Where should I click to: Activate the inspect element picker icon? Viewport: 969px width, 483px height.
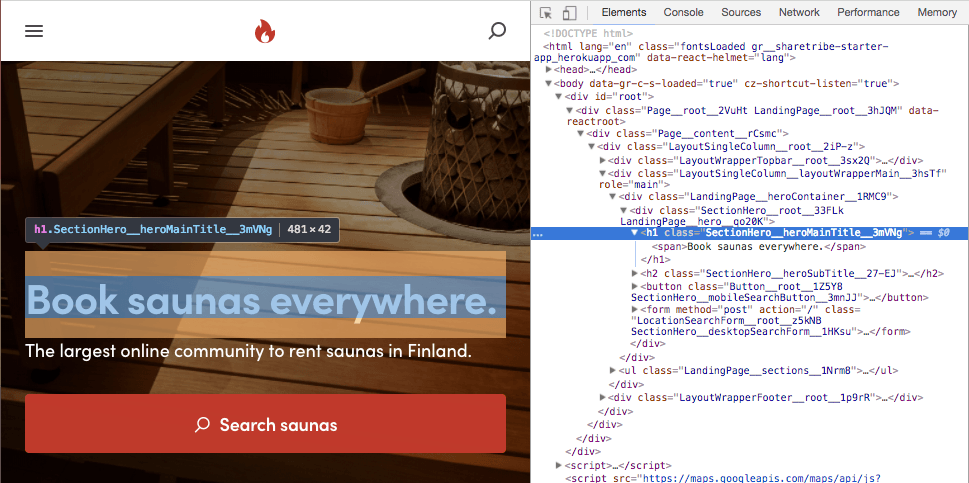(x=546, y=13)
